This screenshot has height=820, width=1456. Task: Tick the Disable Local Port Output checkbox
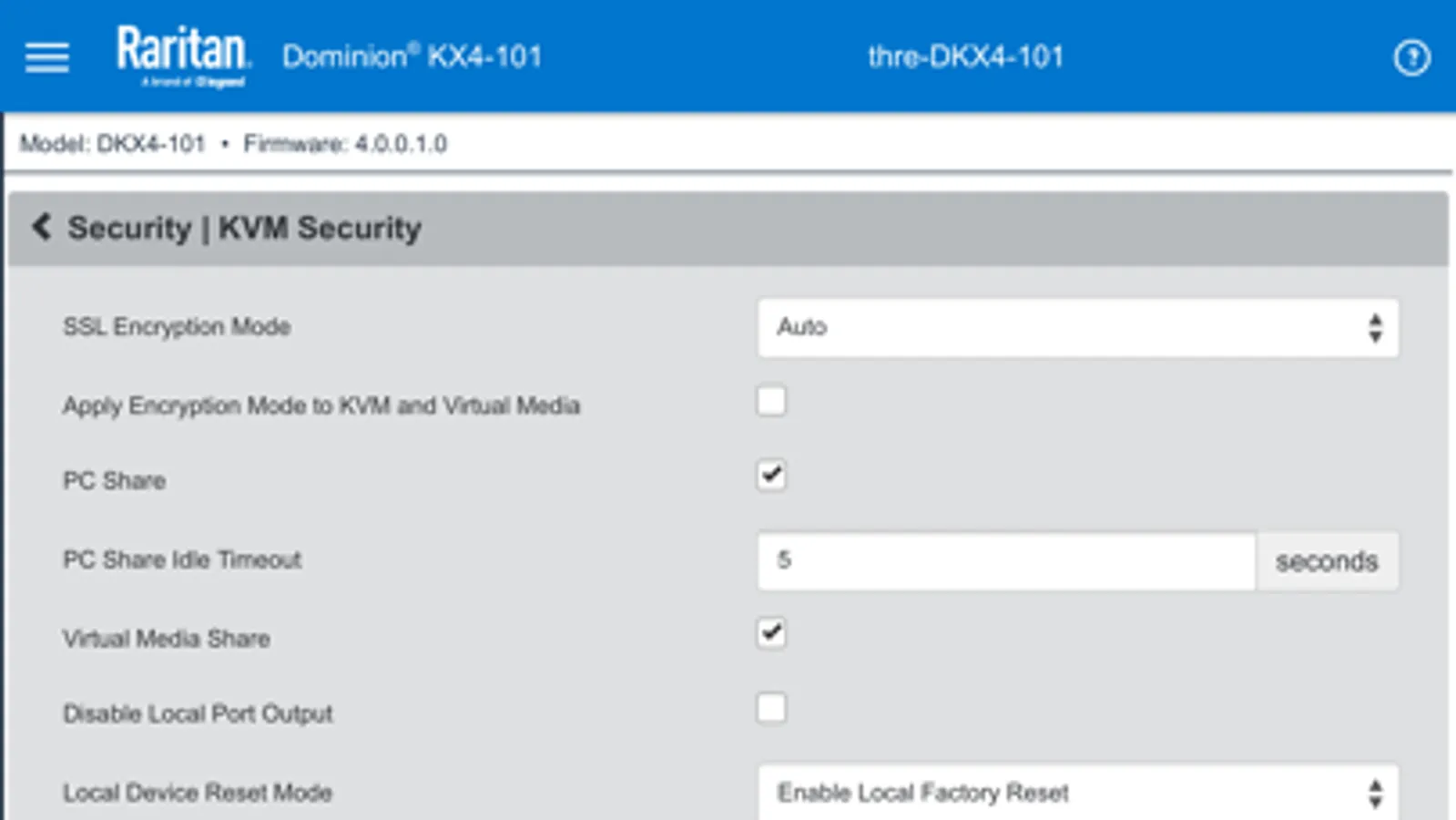(x=771, y=708)
